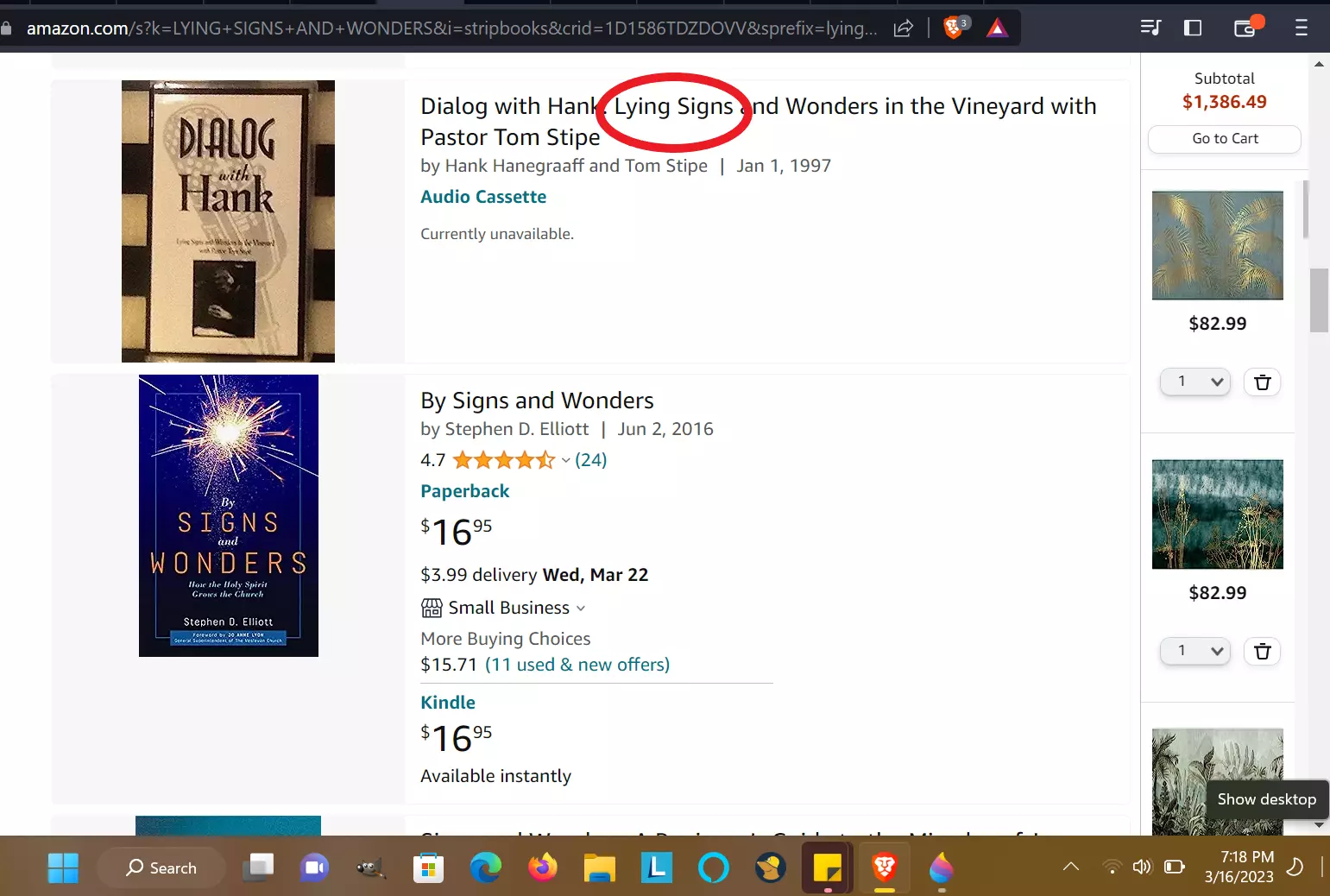Select the Kindle format link

pyautogui.click(x=447, y=703)
